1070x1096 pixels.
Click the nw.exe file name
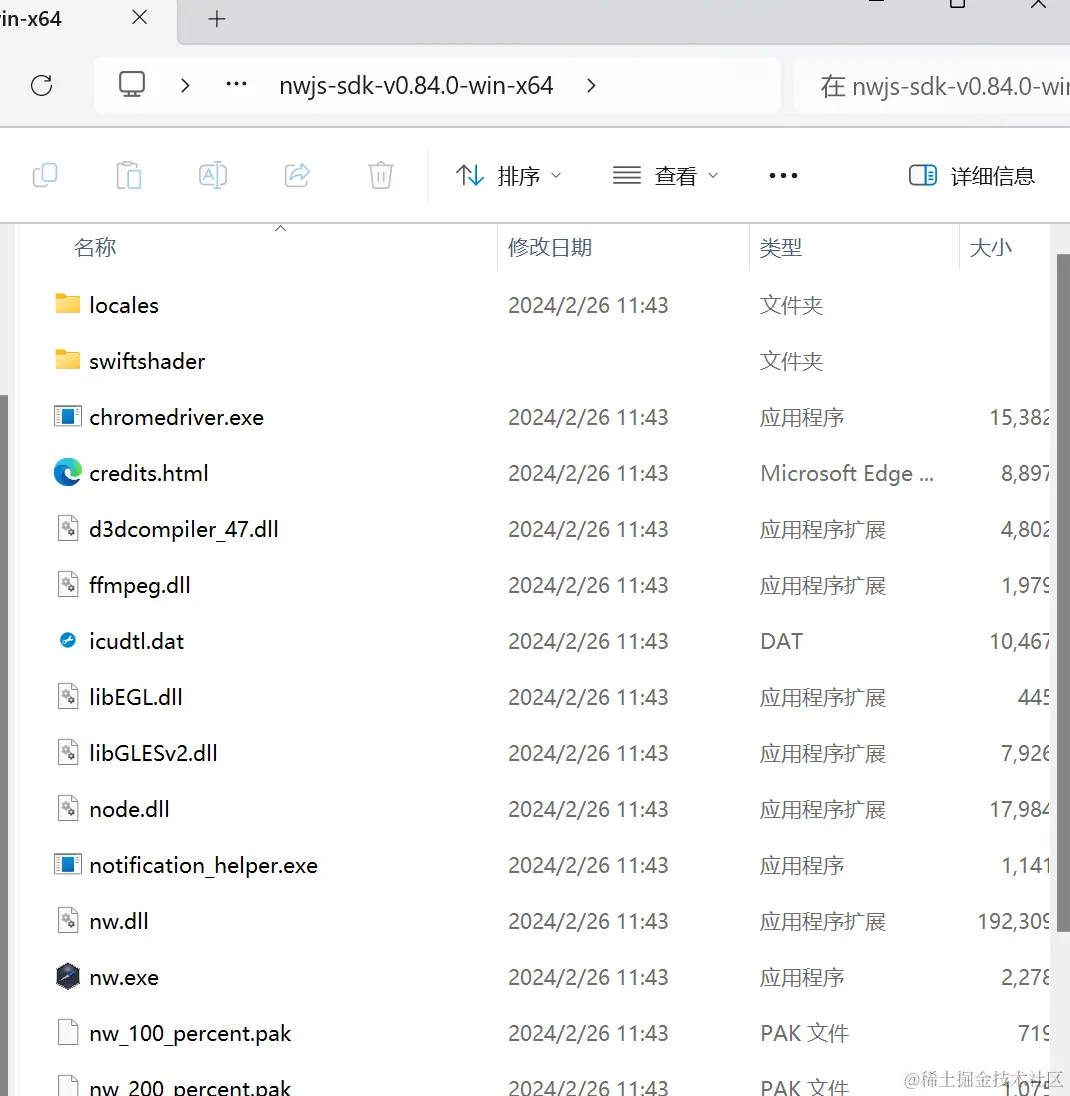(x=124, y=977)
